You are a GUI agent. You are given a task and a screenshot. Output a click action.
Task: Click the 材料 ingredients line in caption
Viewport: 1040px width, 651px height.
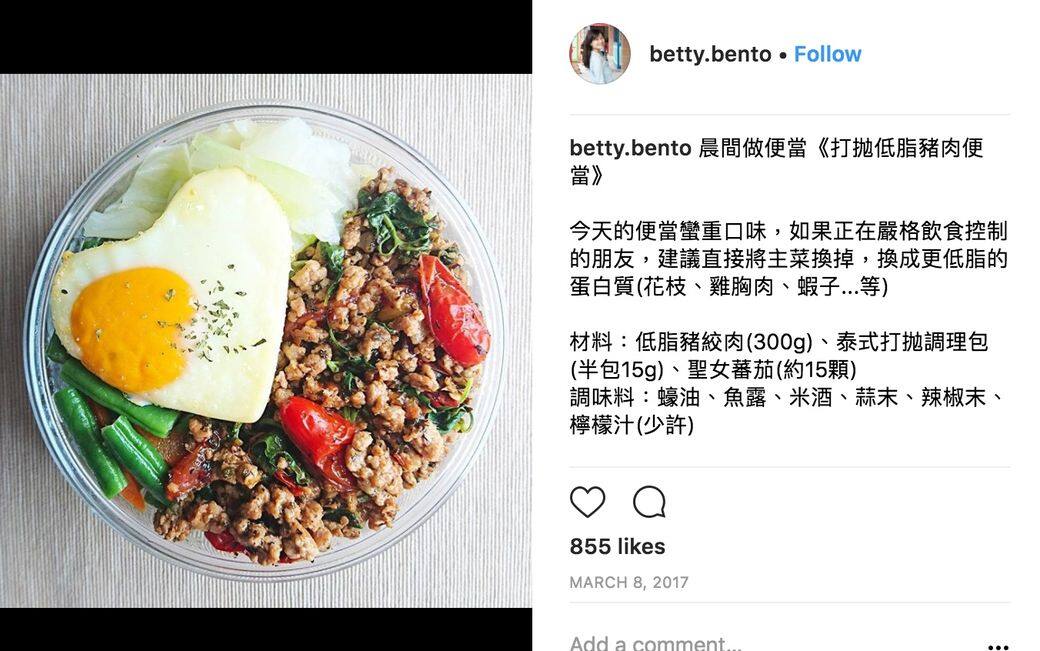tap(779, 355)
